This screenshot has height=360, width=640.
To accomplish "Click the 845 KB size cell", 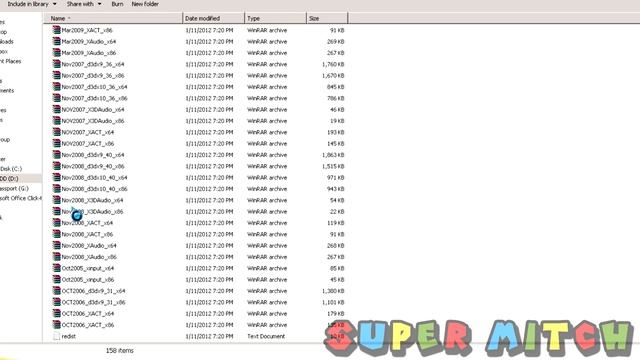I will [x=336, y=87].
